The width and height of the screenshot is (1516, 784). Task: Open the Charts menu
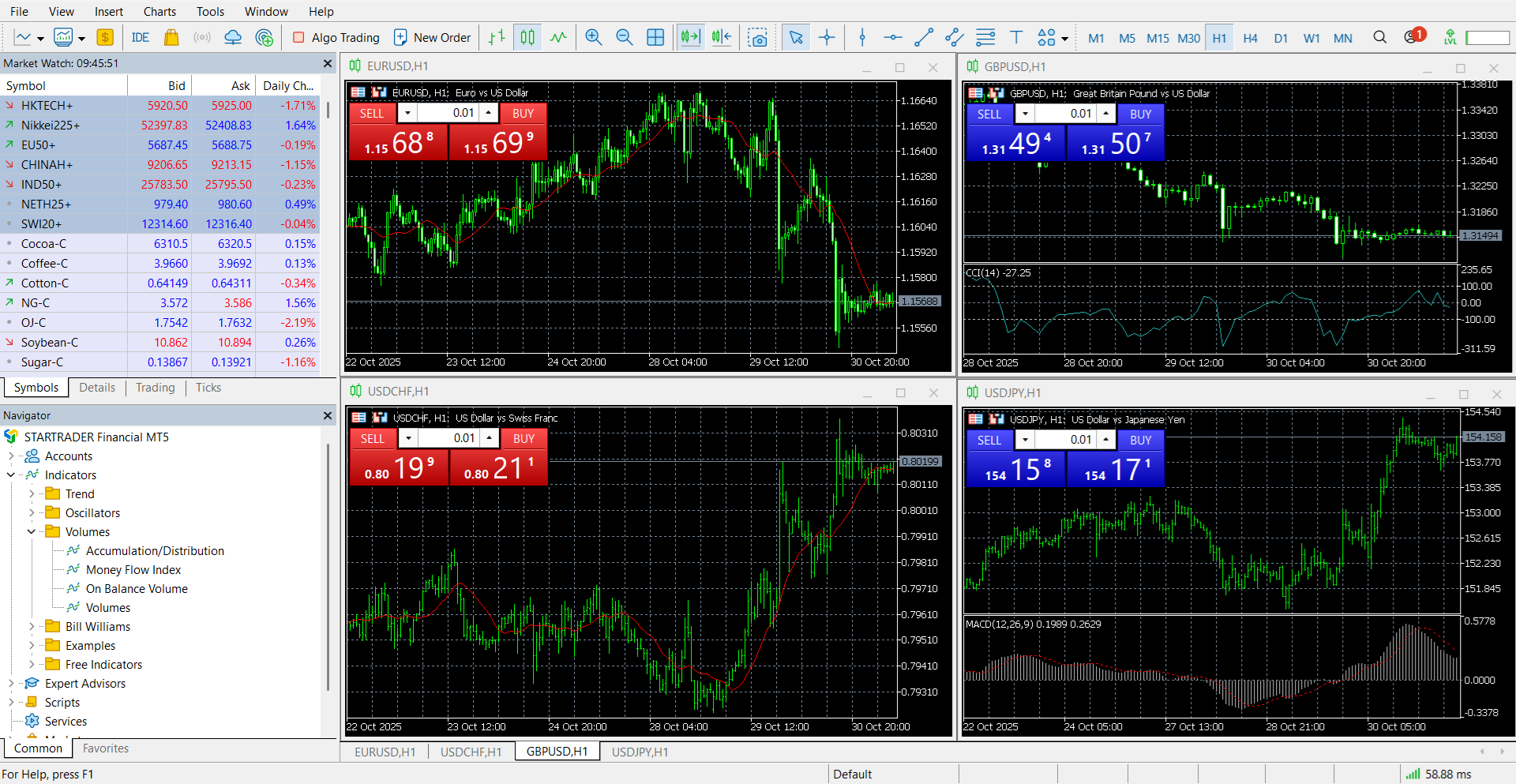[159, 11]
